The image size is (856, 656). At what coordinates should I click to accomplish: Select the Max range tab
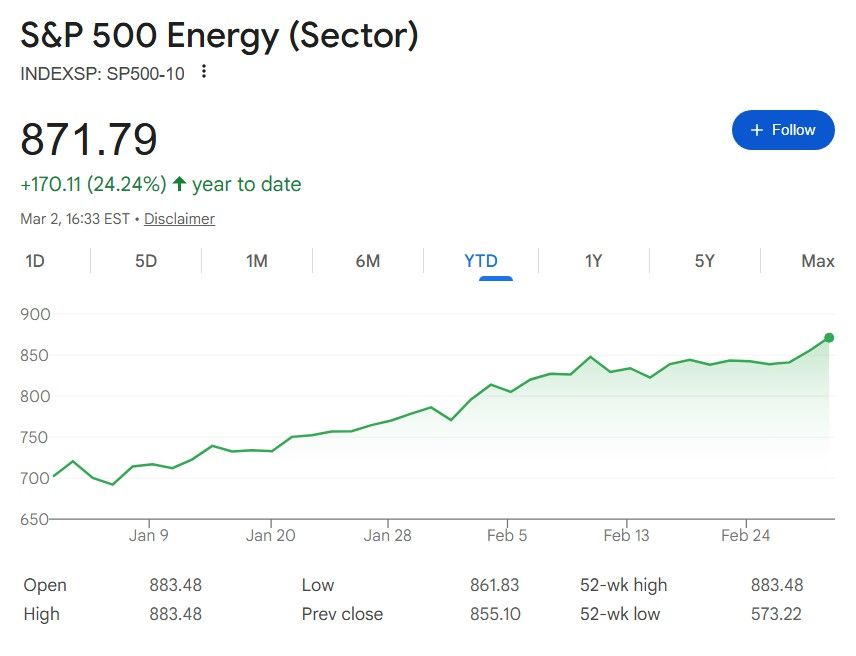pyautogui.click(x=818, y=261)
